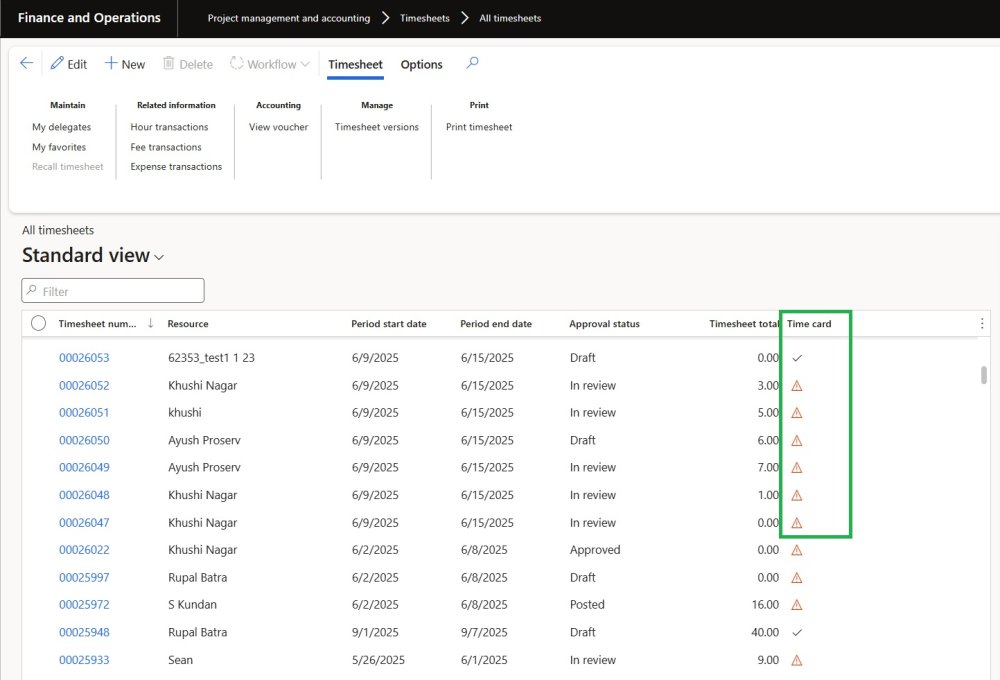Open Hour transactions
Viewport: 1000px width, 680px height.
[x=169, y=127]
